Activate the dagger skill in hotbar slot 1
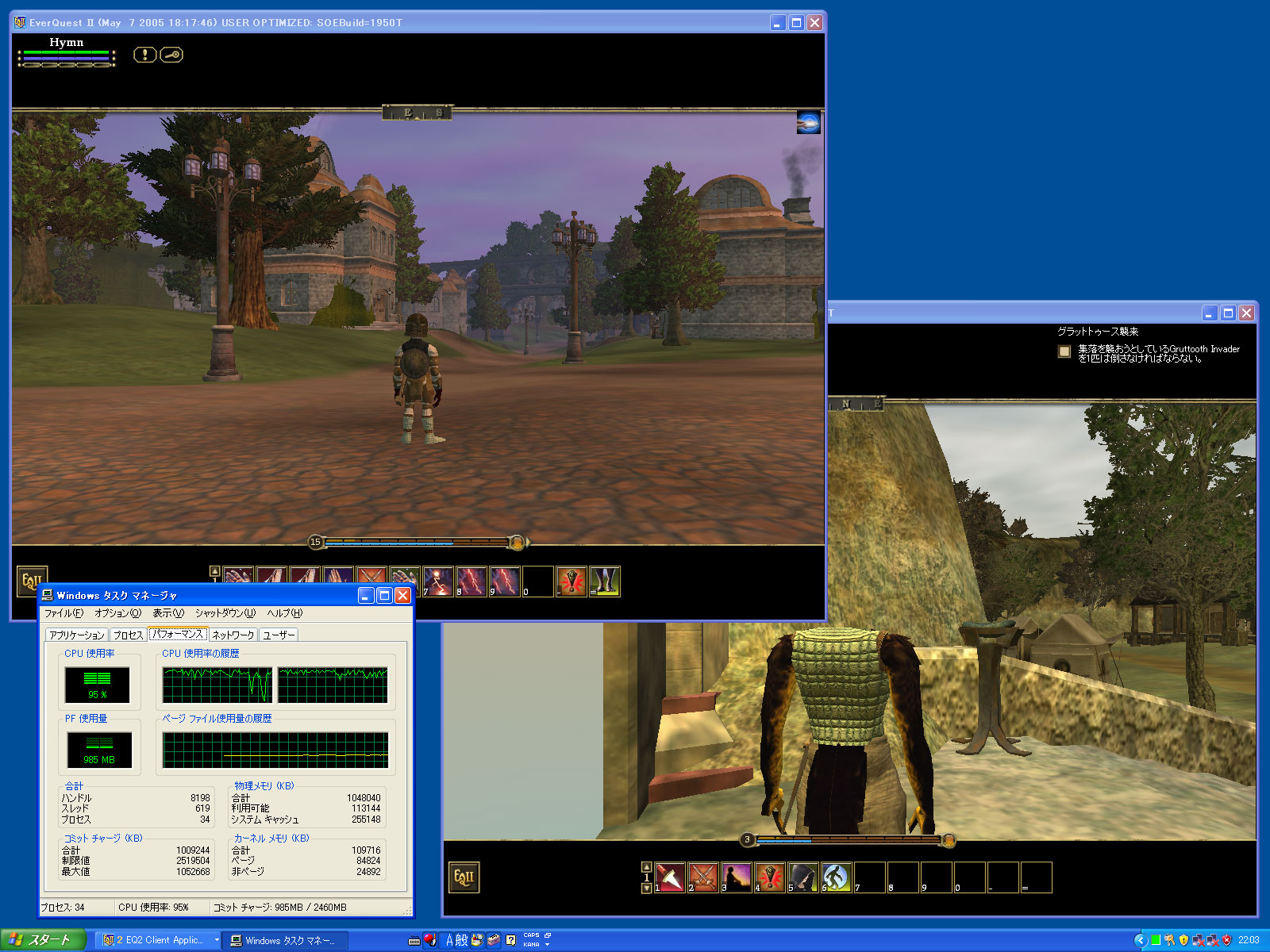The image size is (1270, 952). click(x=670, y=877)
